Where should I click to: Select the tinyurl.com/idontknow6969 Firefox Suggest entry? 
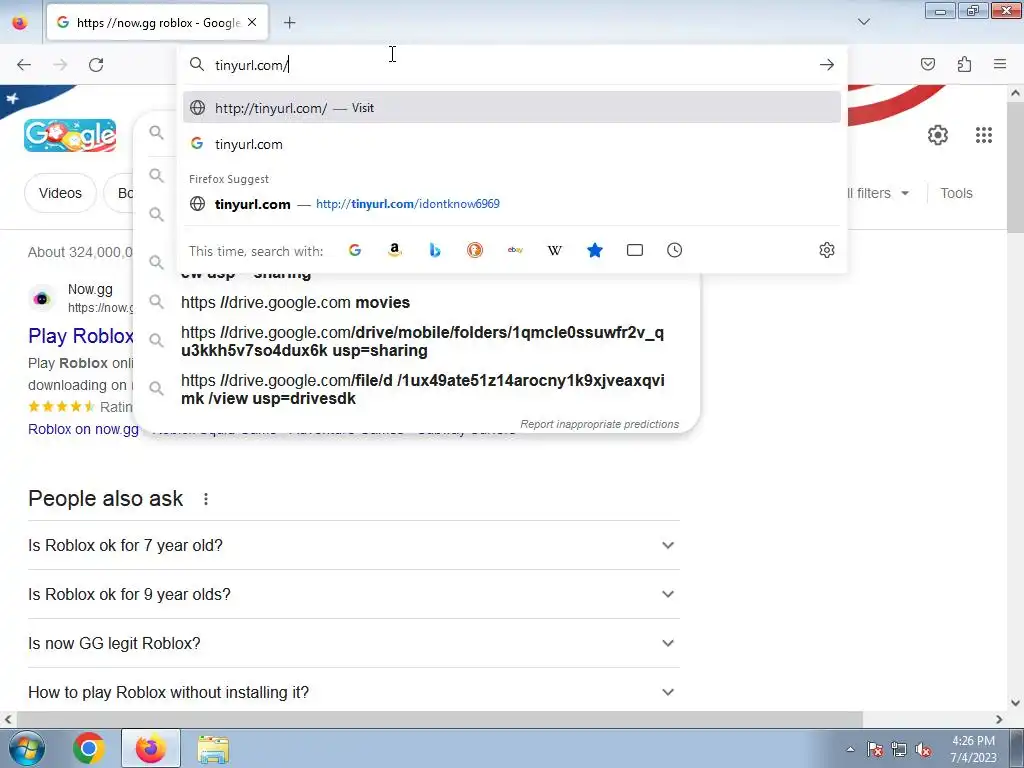pos(512,204)
